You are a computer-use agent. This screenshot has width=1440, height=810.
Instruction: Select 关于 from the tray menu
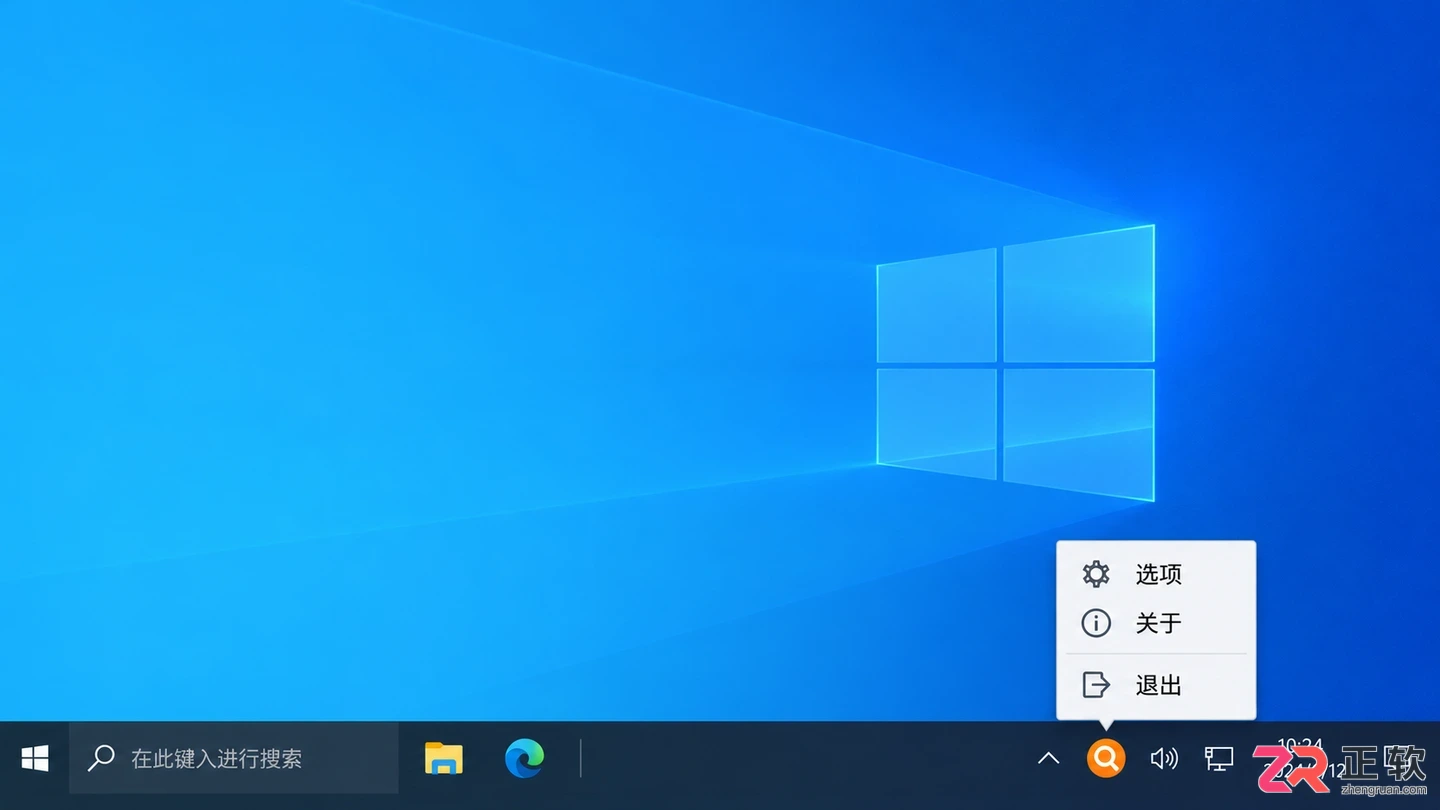pos(1156,624)
